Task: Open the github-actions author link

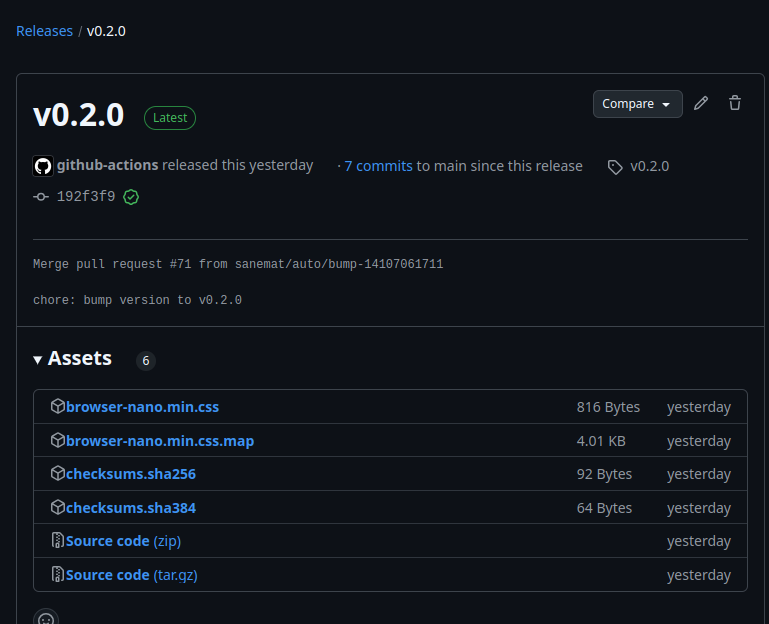Action: 108,166
